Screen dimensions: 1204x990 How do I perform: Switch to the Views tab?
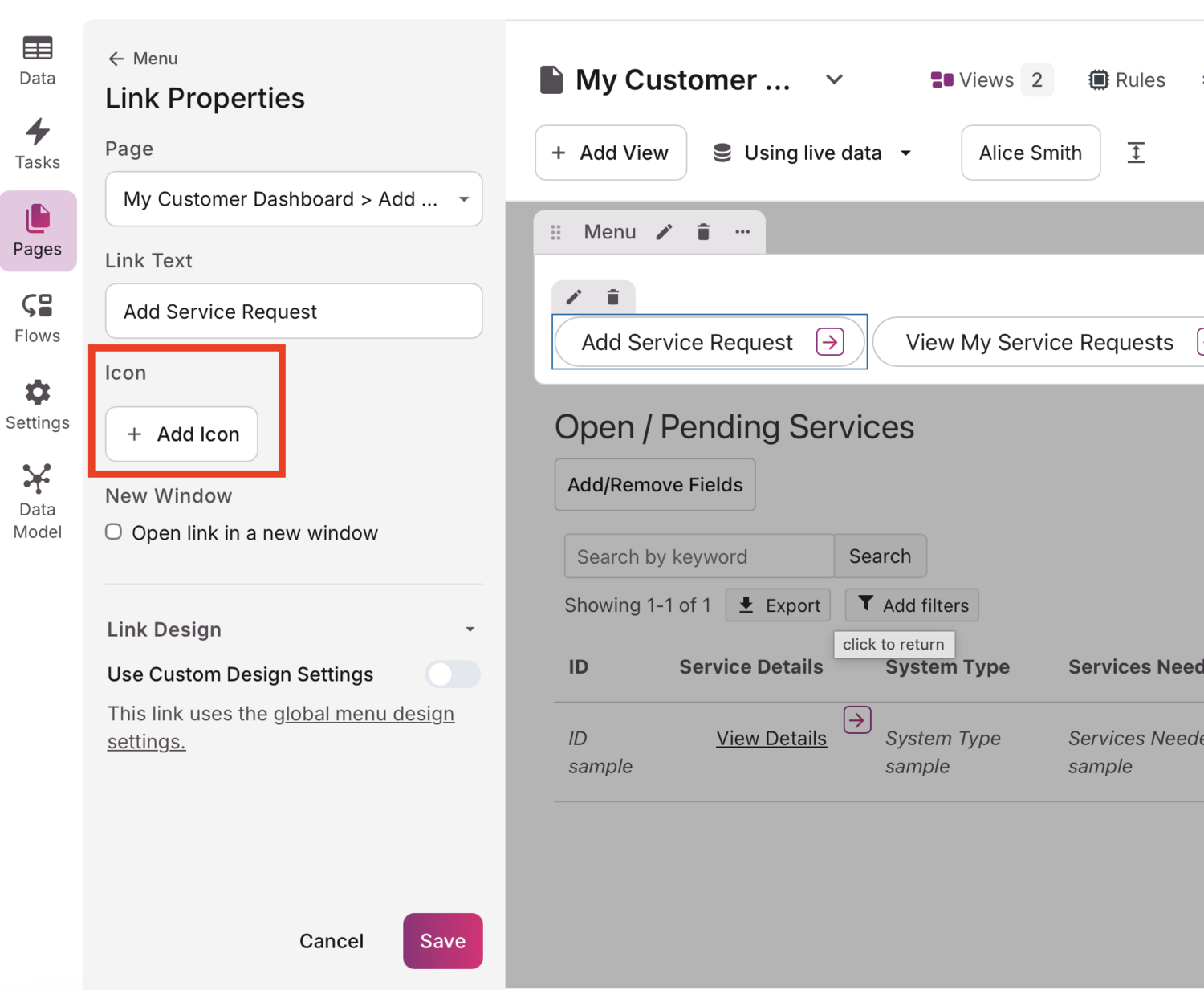click(985, 79)
